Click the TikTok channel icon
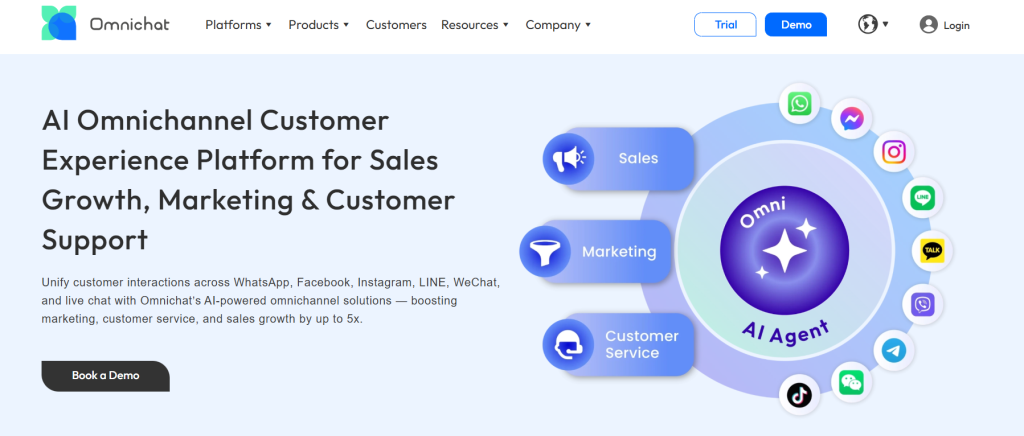This screenshot has height=436, width=1024. [x=798, y=395]
